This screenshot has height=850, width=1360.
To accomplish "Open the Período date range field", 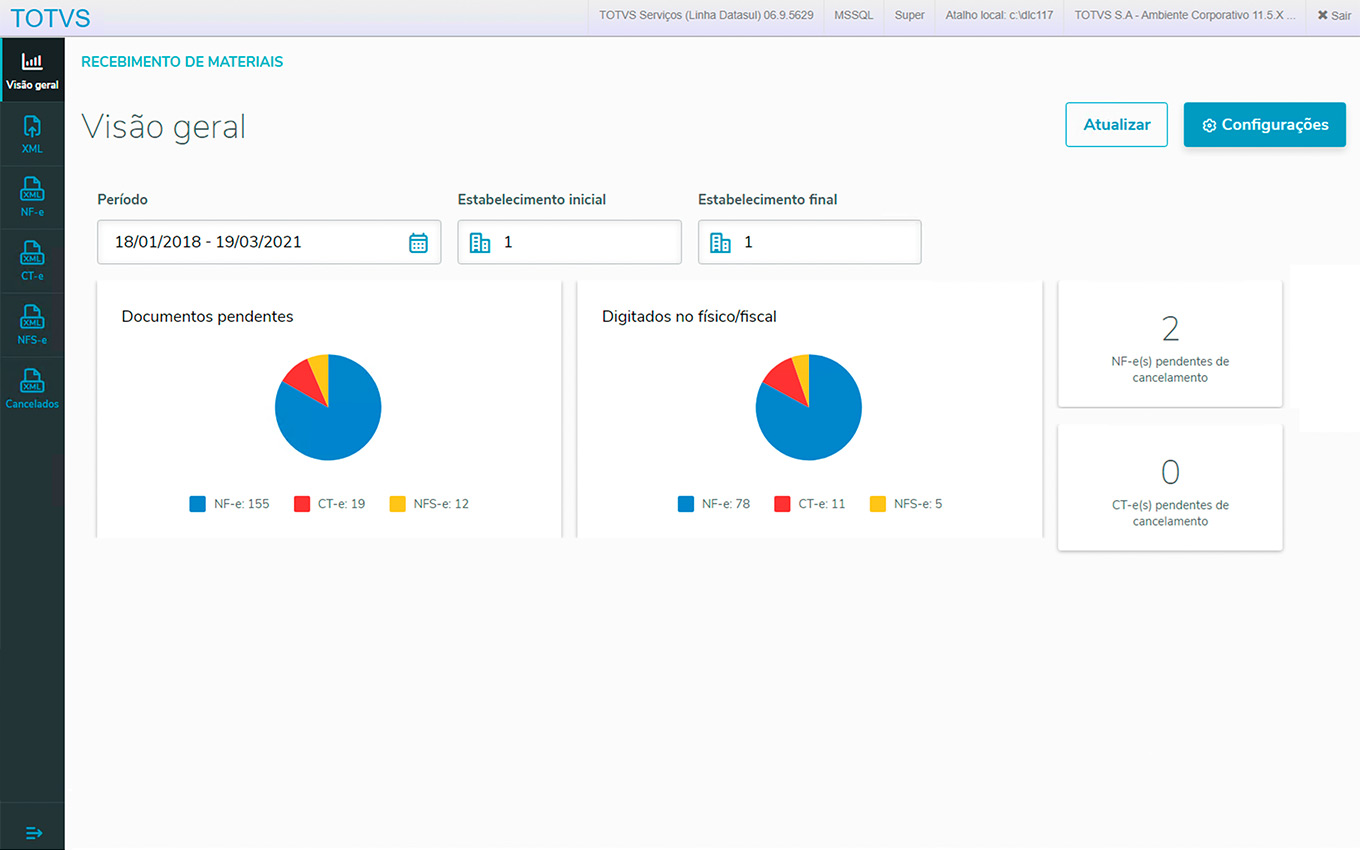I will pos(255,242).
